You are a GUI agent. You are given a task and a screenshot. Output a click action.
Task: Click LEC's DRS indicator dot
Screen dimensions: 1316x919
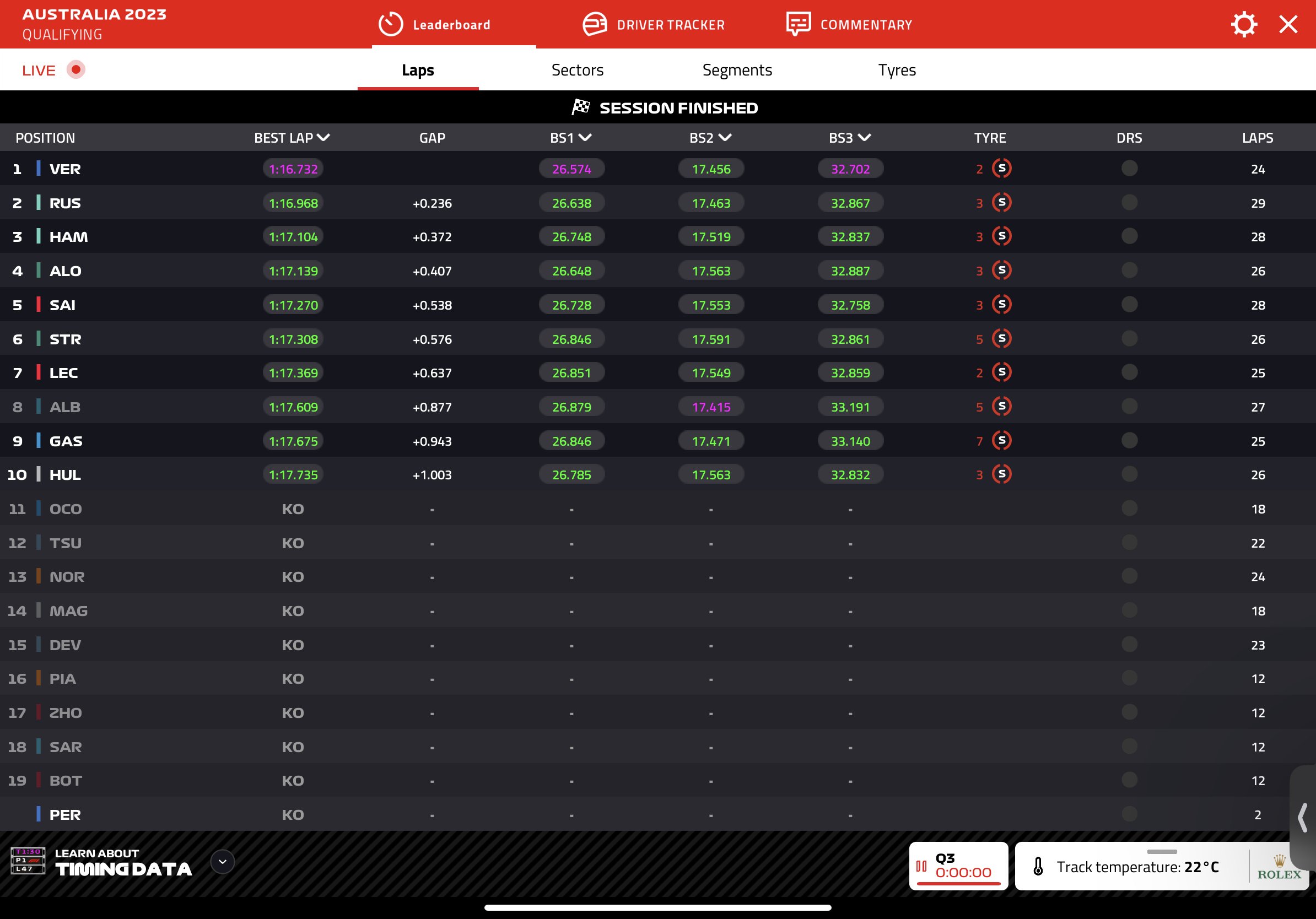click(1129, 372)
